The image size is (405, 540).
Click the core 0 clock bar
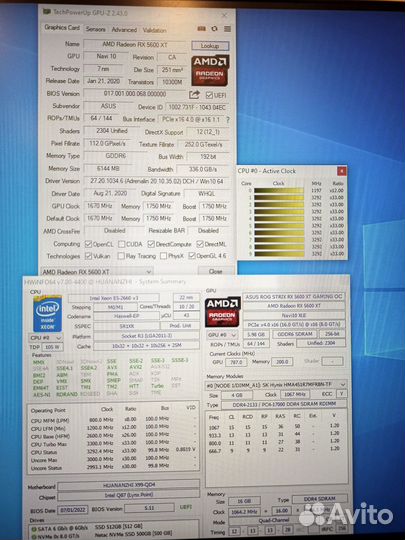click(x=279, y=190)
